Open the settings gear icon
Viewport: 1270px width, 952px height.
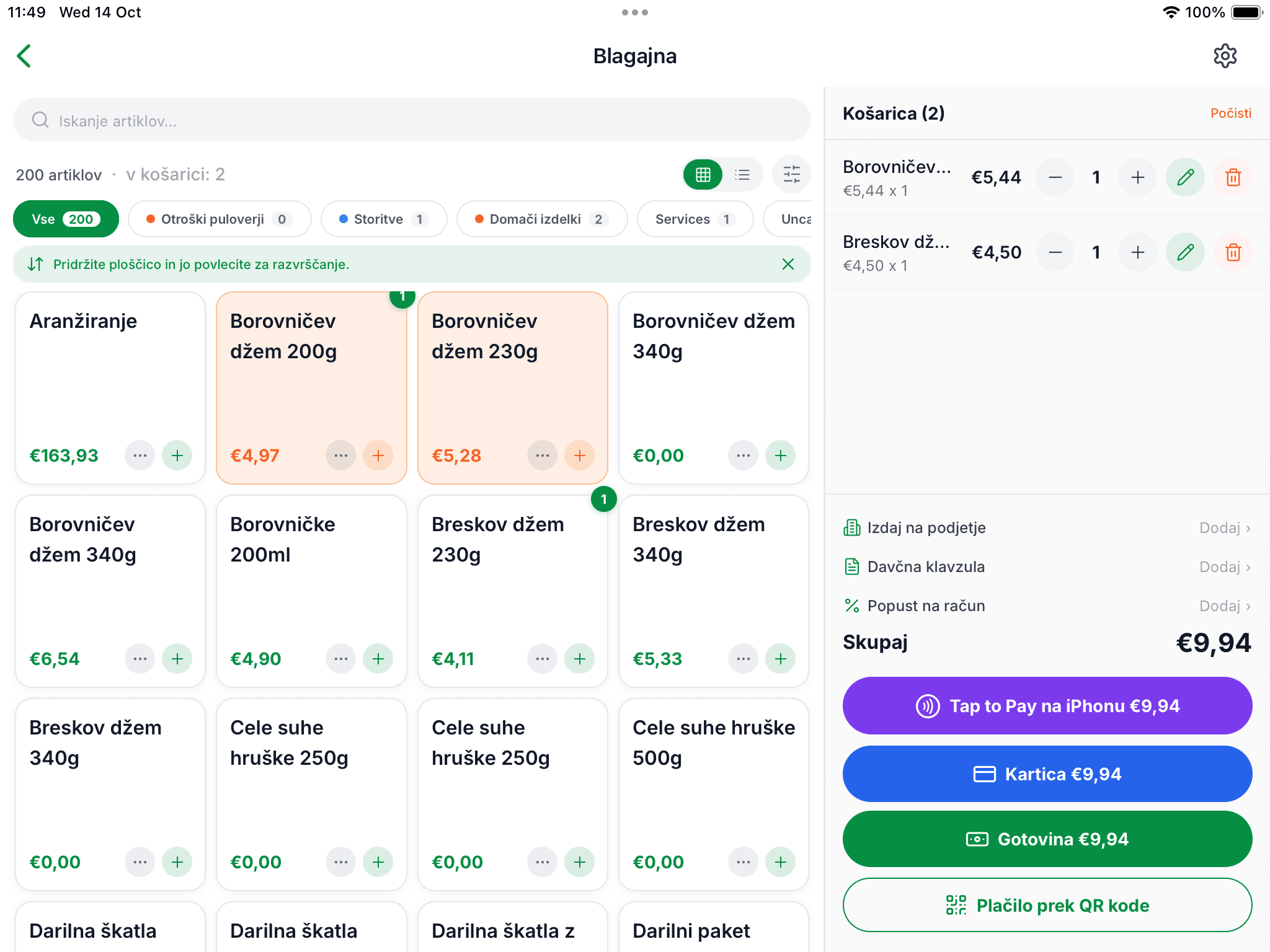1225,56
